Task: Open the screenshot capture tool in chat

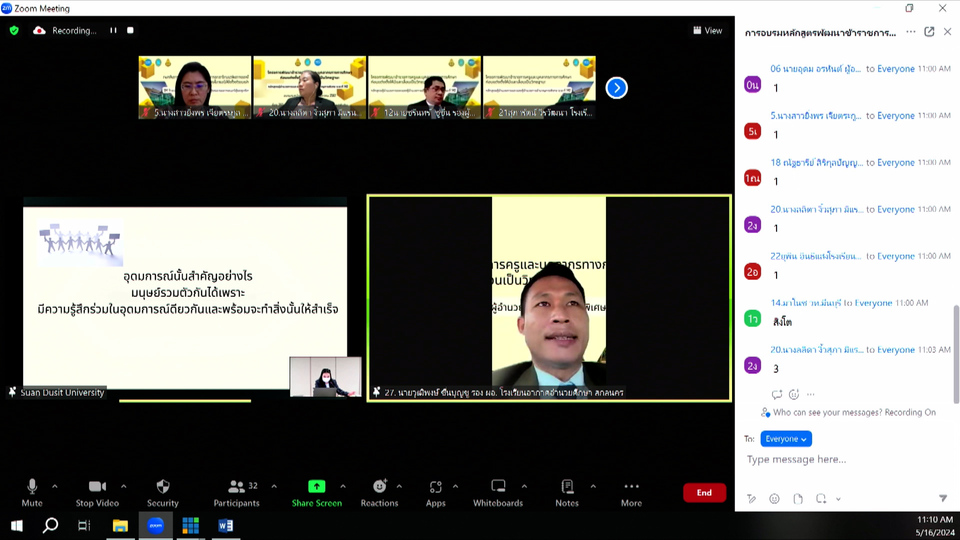Action: pos(821,499)
